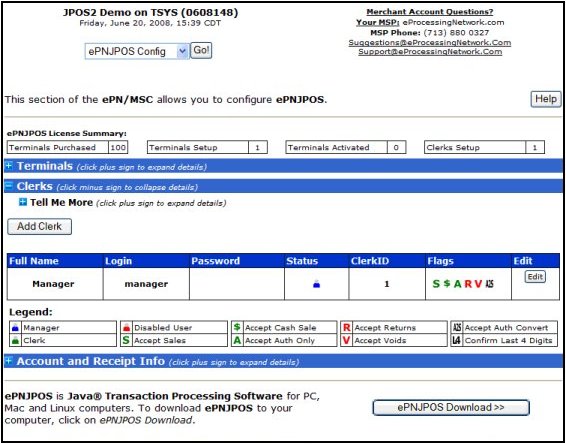Click the MSP Phone number text
This screenshot has width=566, height=444.
click(x=456, y=32)
